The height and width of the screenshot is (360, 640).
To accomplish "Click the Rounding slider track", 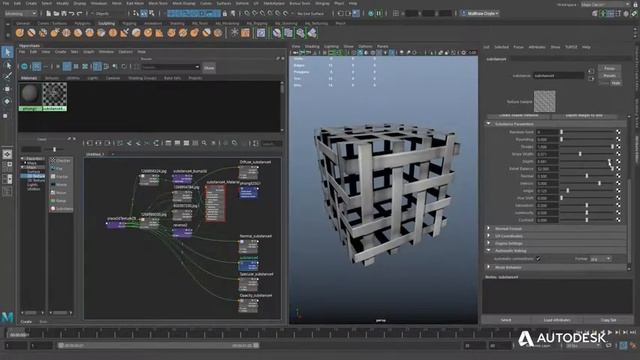I will click(586, 139).
